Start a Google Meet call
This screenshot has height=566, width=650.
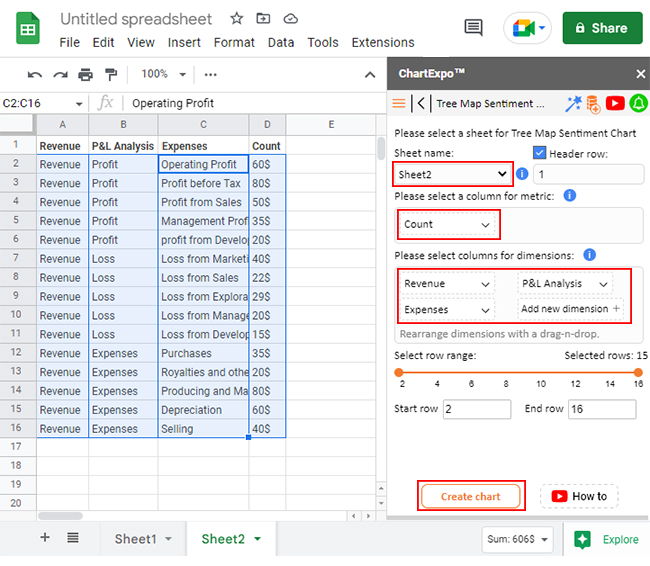[523, 28]
